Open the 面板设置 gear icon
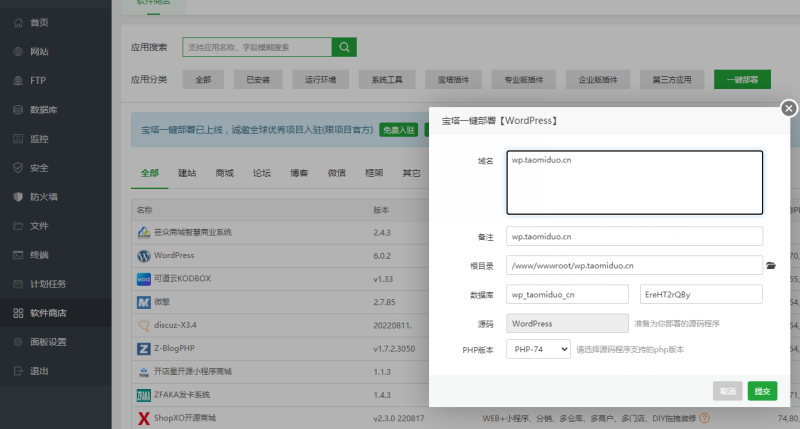Screen dimensions: 800x429 18,342
